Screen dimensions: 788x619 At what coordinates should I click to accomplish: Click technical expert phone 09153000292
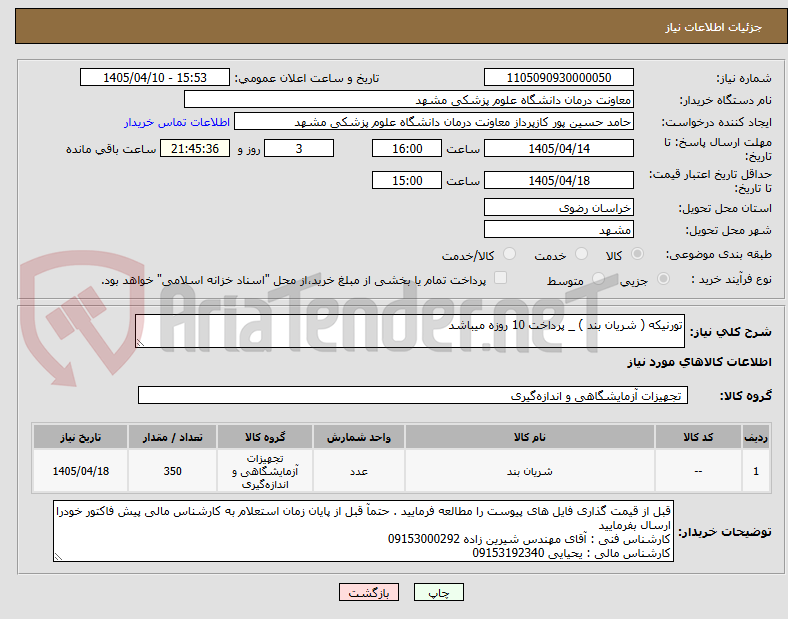[424, 539]
